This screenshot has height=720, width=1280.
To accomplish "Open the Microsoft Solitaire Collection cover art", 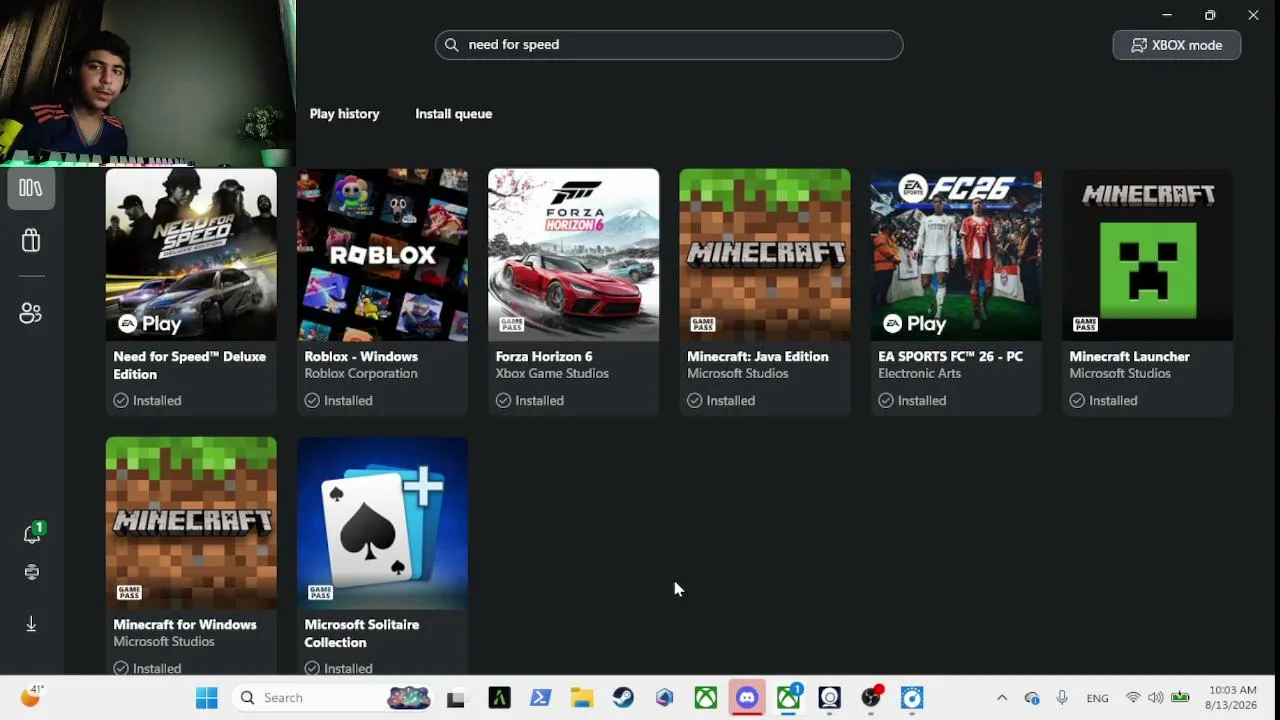I will click(382, 523).
